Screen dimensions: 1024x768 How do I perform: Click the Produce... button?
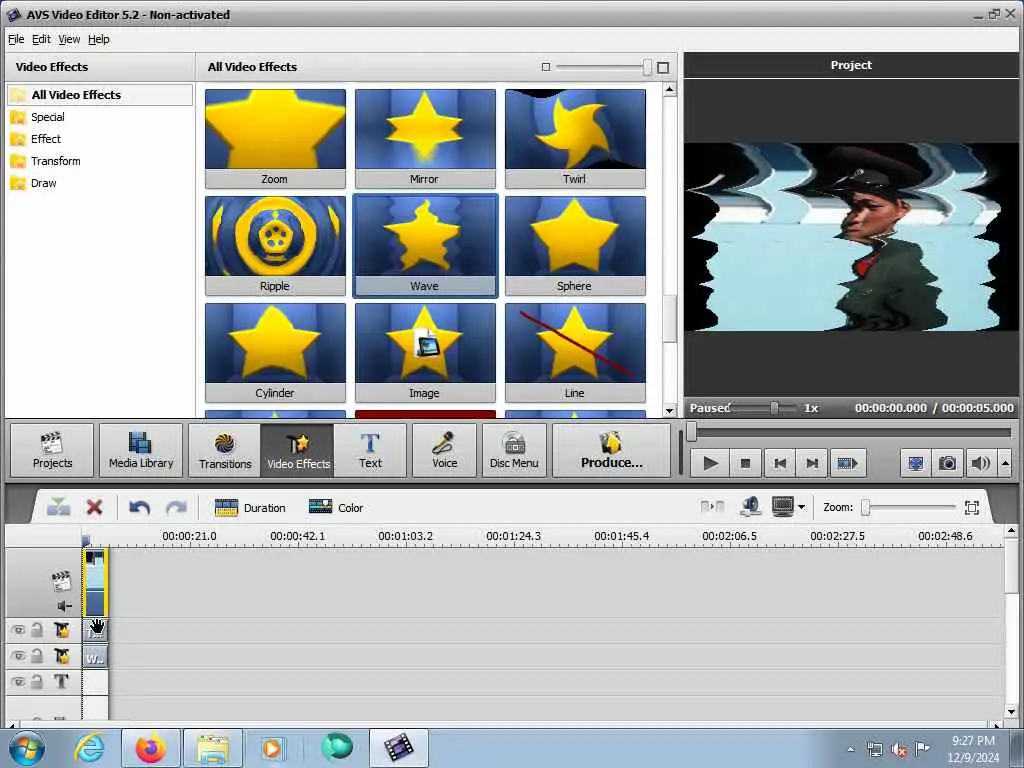point(612,451)
